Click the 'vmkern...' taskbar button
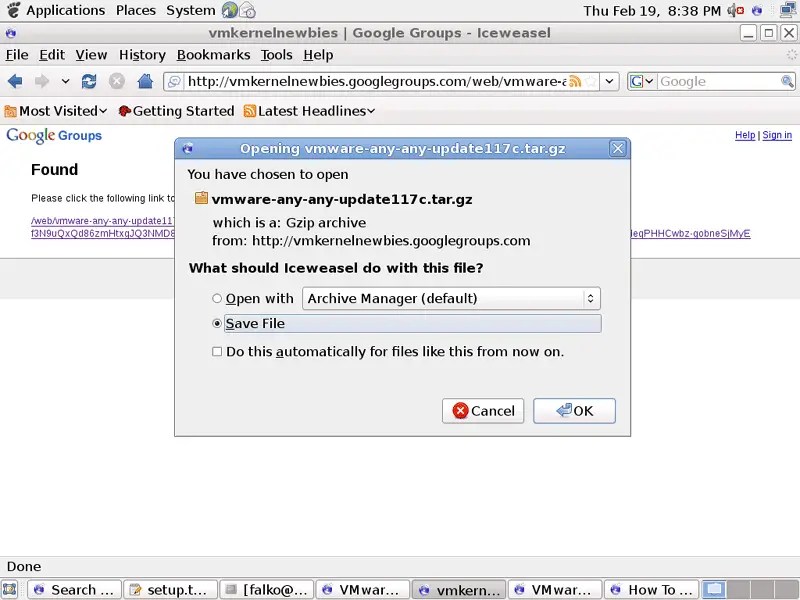The image size is (800, 600). tap(459, 590)
